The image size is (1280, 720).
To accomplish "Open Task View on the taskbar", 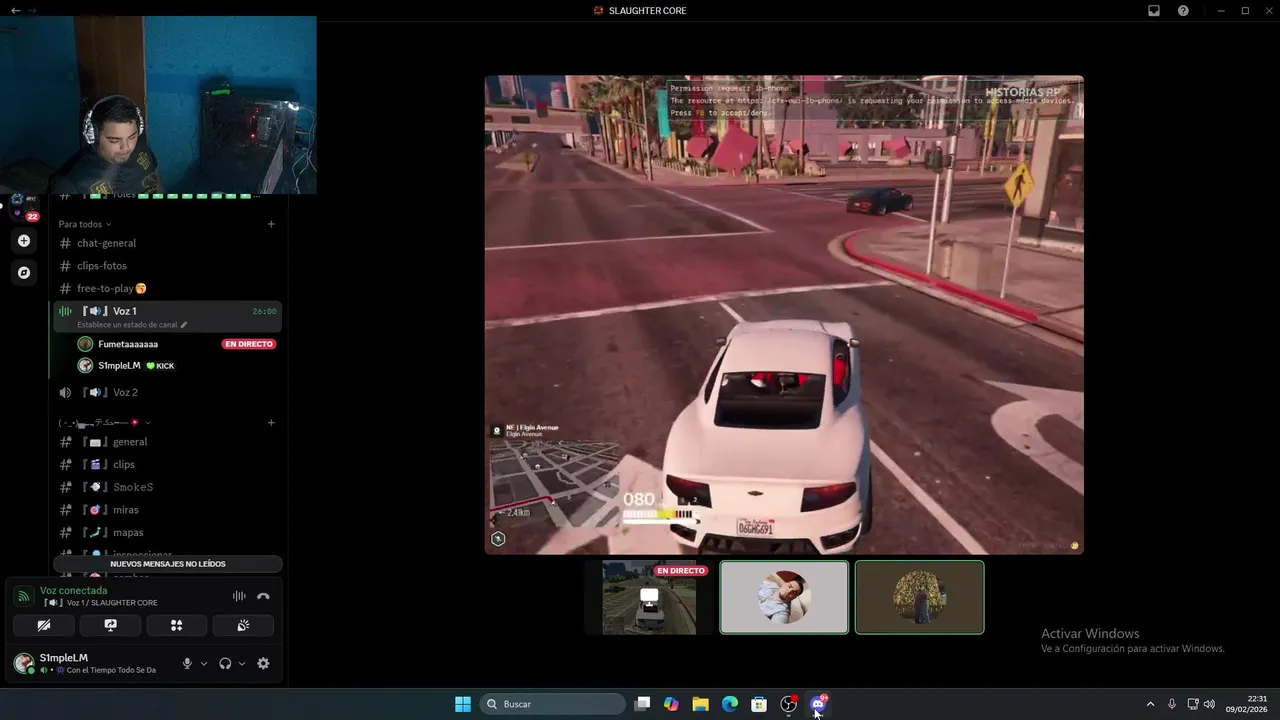I will (x=643, y=704).
